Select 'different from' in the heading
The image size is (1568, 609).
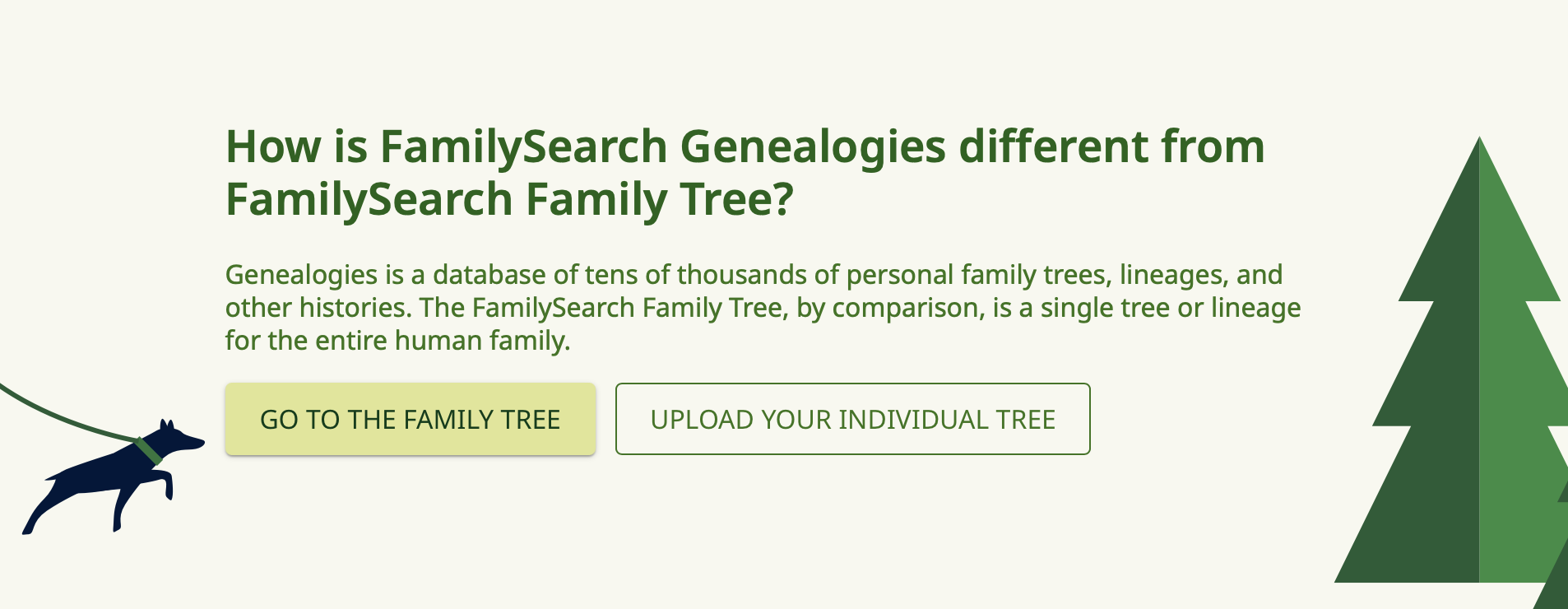(1112, 147)
